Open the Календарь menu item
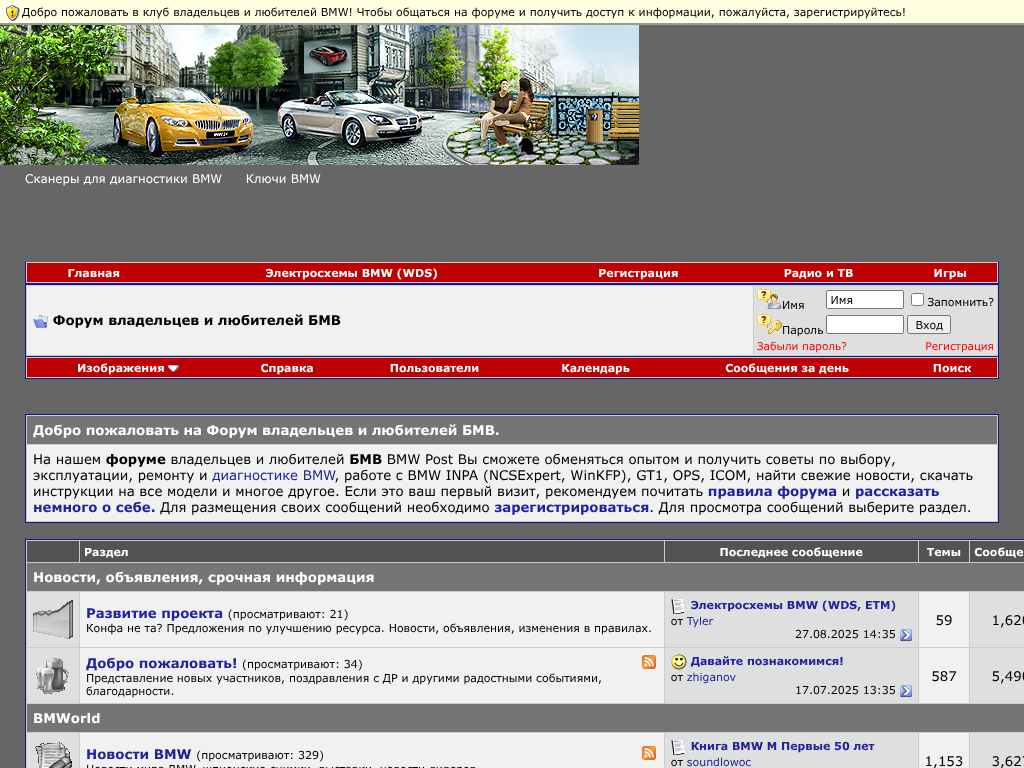 pos(595,368)
